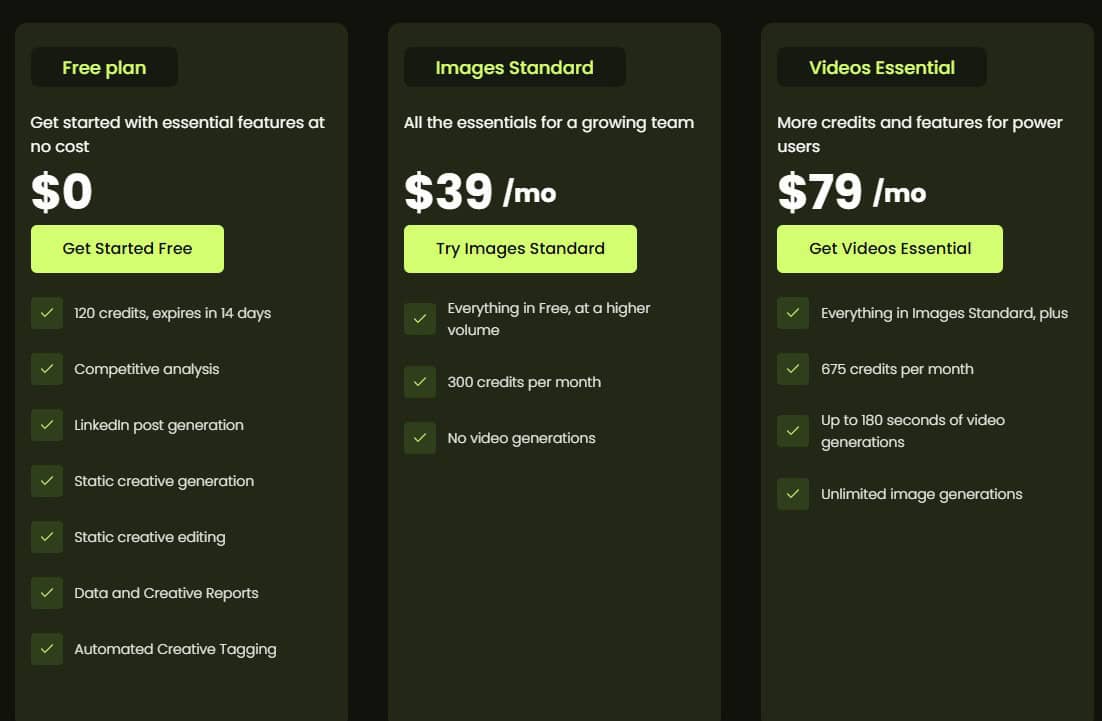Click the checkmark beside "300 credits per month"
1102x721 pixels.
pos(420,382)
